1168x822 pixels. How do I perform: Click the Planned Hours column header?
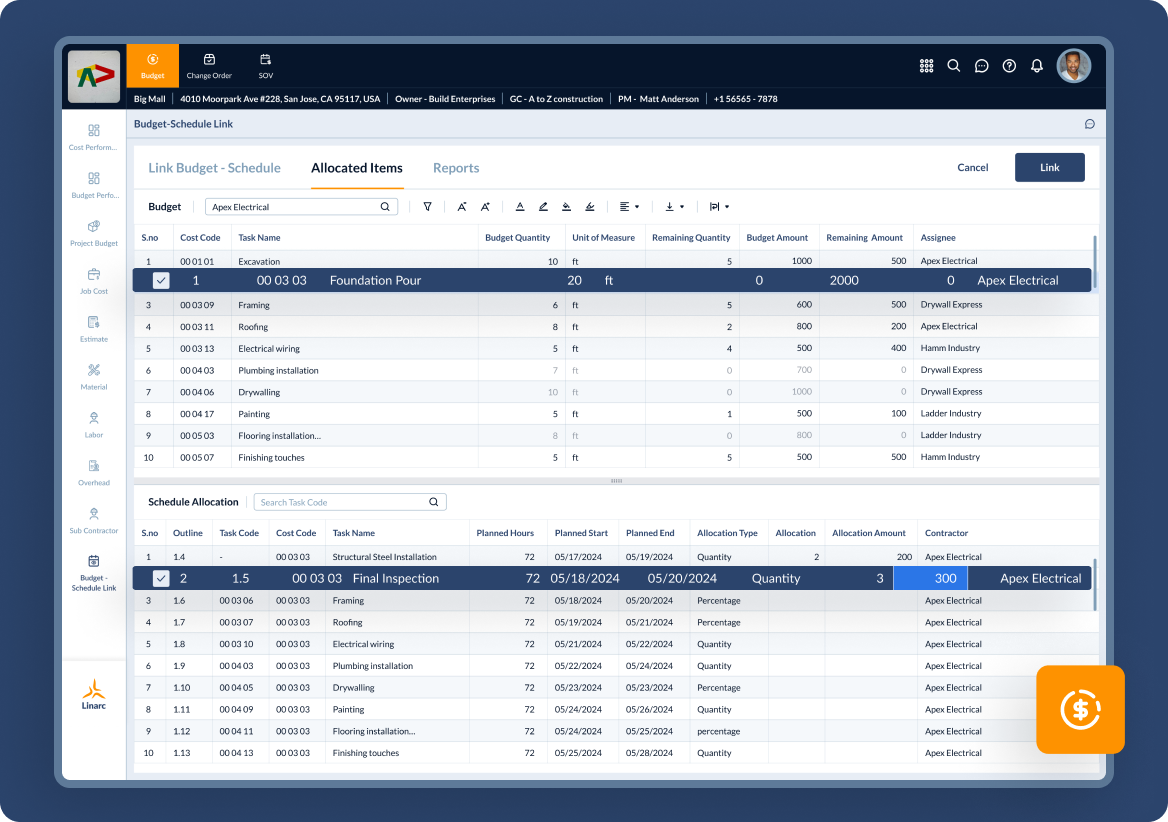(505, 533)
